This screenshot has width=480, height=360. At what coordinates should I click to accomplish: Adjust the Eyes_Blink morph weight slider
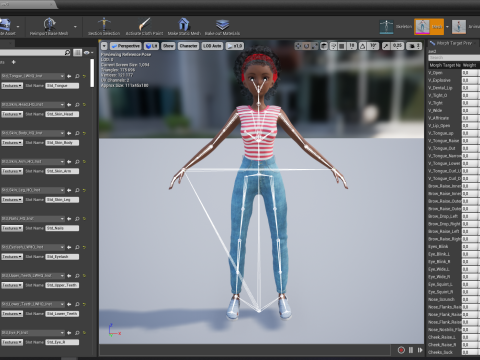(x=471, y=247)
